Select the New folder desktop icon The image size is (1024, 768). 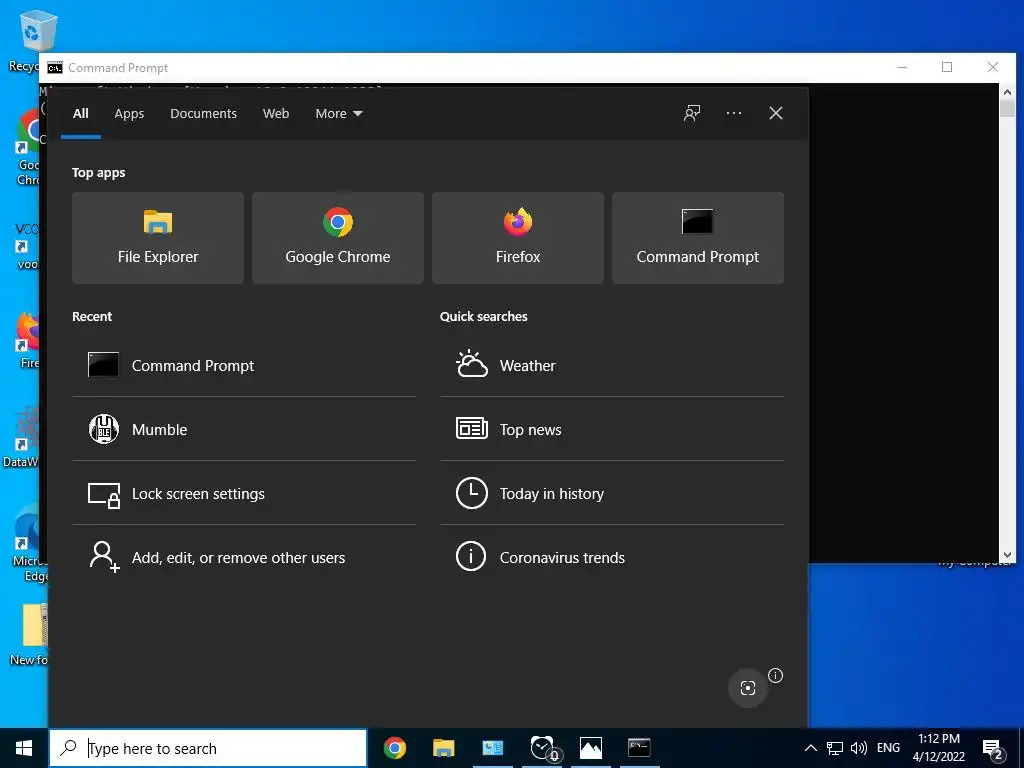[x=29, y=633]
